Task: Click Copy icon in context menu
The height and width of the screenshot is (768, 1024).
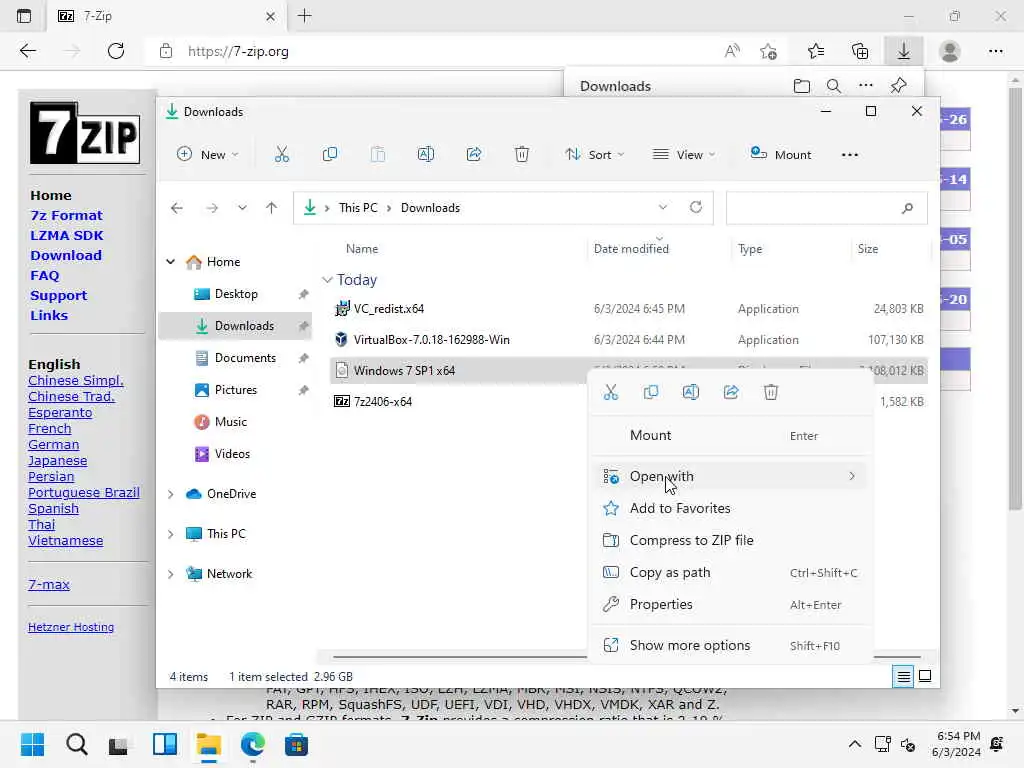Action: 651,392
